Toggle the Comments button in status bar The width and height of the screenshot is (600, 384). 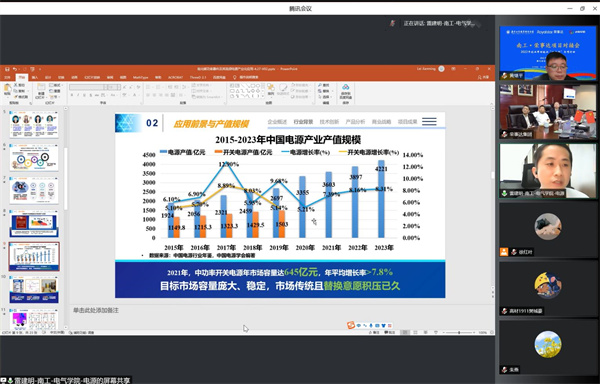[390, 332]
